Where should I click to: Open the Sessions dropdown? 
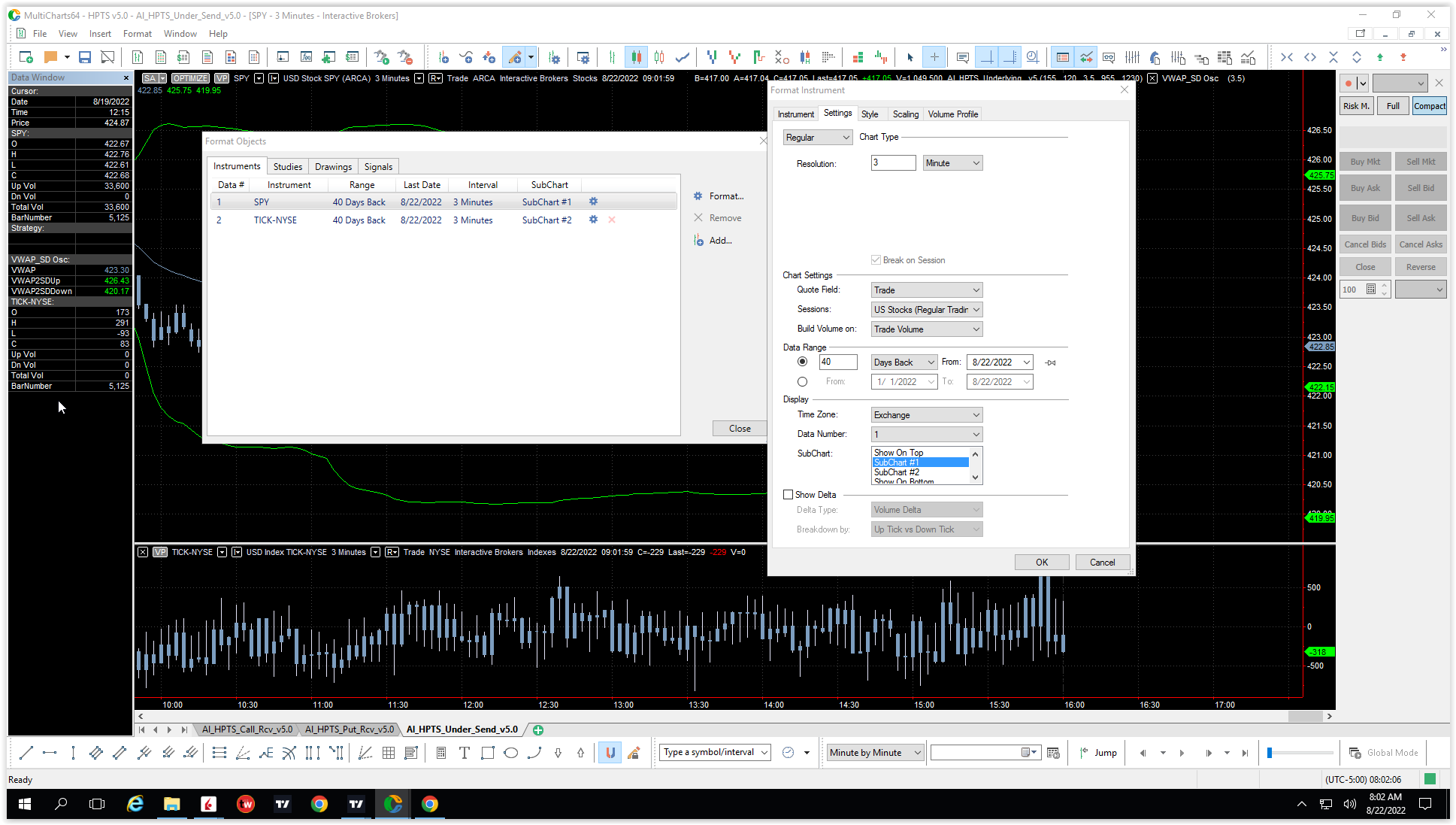pos(927,310)
